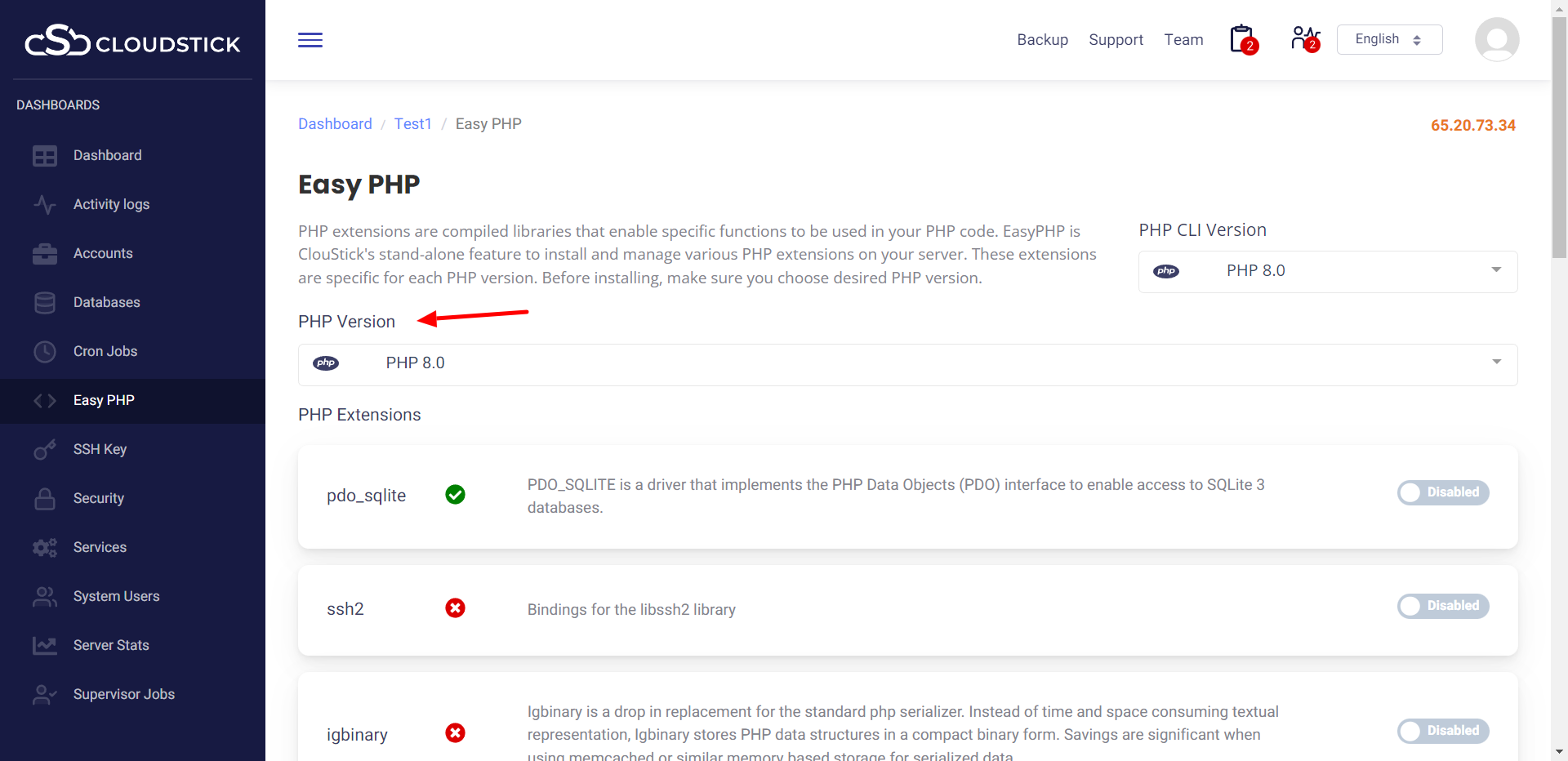Click the SSH Key icon in sidebar

(x=45, y=449)
